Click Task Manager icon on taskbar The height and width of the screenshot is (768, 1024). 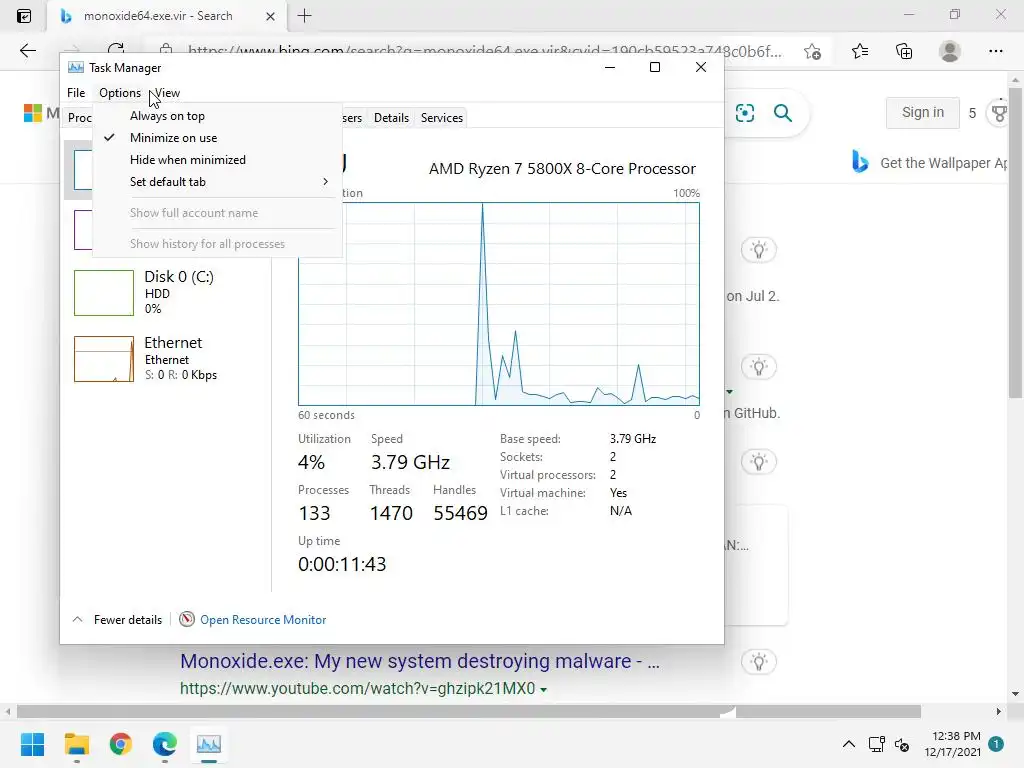[x=209, y=744]
